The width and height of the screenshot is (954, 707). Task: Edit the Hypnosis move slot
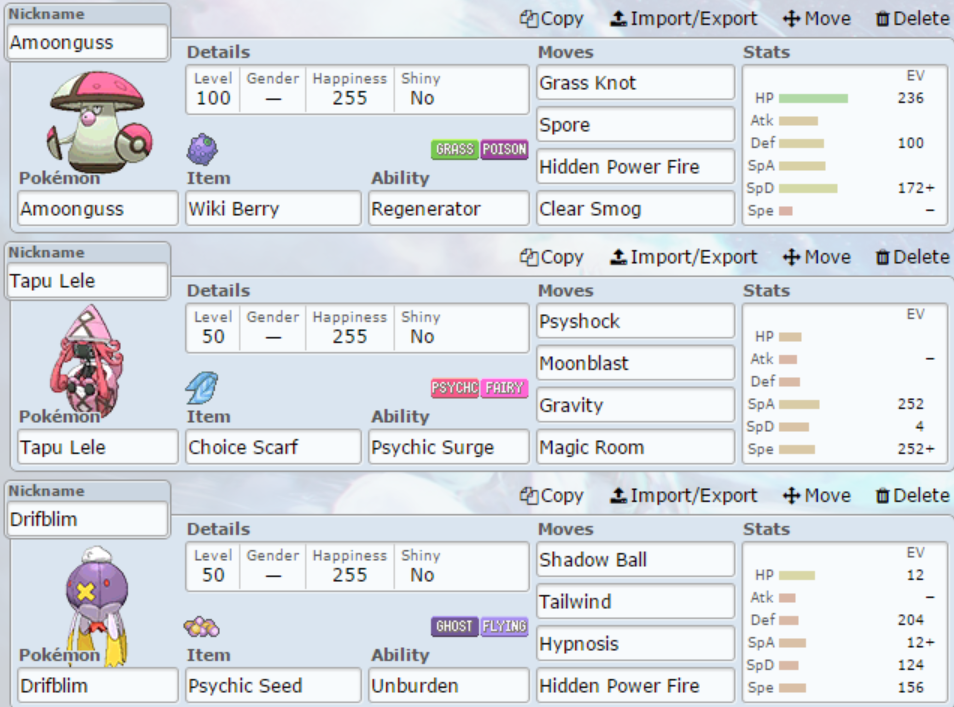click(636, 644)
